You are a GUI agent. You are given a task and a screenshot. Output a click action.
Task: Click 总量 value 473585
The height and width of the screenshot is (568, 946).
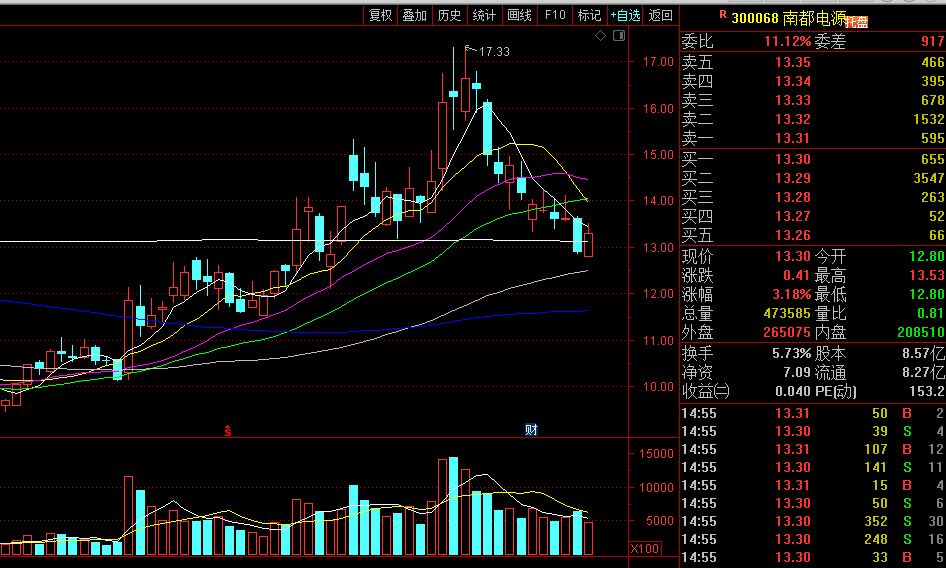pyautogui.click(x=787, y=314)
